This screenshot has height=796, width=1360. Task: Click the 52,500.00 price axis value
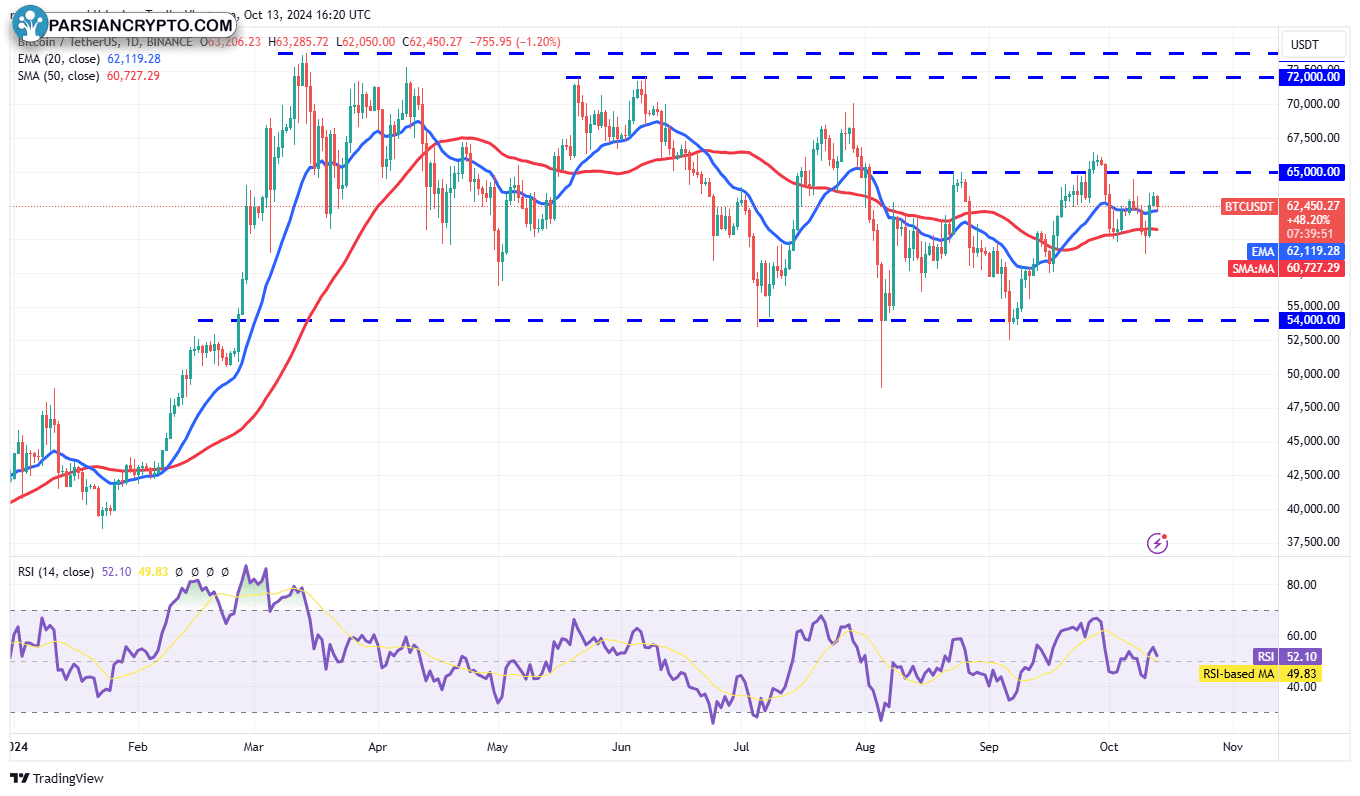[1313, 340]
